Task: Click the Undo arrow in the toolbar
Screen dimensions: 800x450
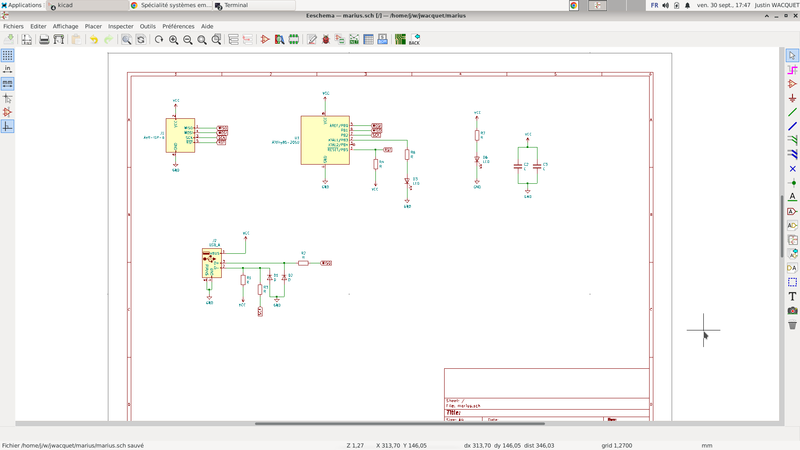Action: click(x=94, y=40)
